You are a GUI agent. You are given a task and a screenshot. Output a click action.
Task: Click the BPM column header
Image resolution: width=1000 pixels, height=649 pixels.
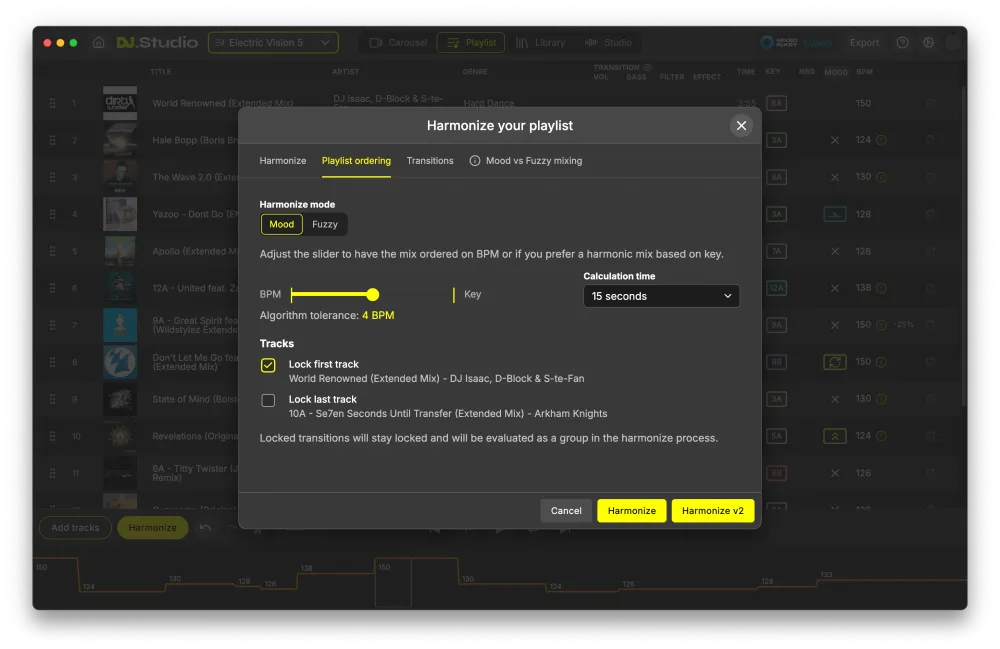(864, 72)
